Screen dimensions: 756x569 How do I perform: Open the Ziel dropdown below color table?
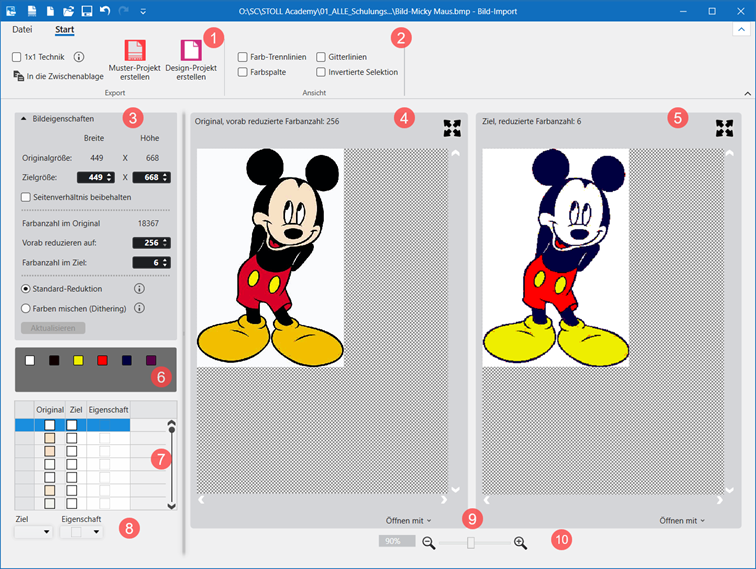[x=34, y=533]
